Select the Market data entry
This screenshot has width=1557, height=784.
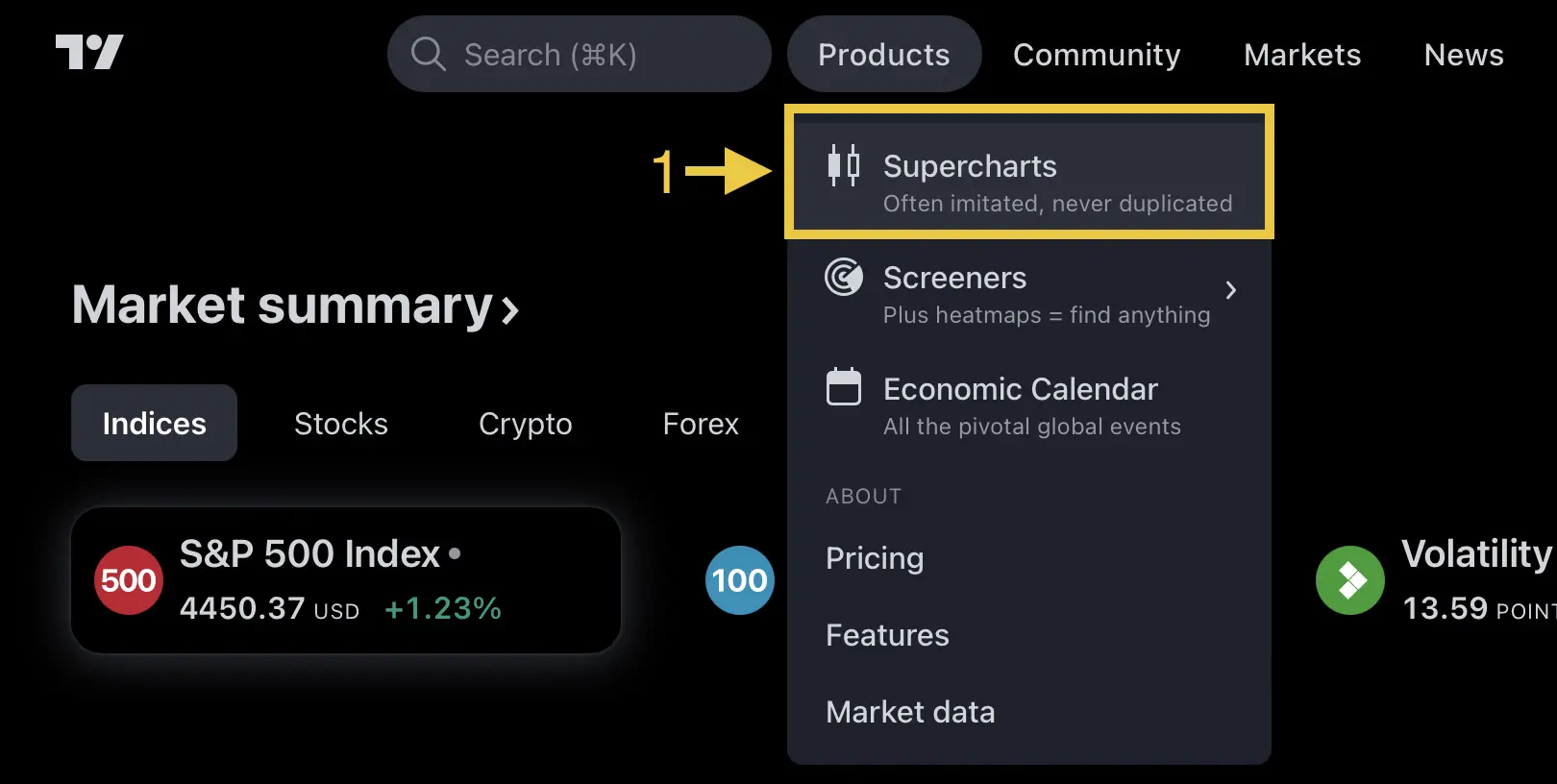coord(909,711)
